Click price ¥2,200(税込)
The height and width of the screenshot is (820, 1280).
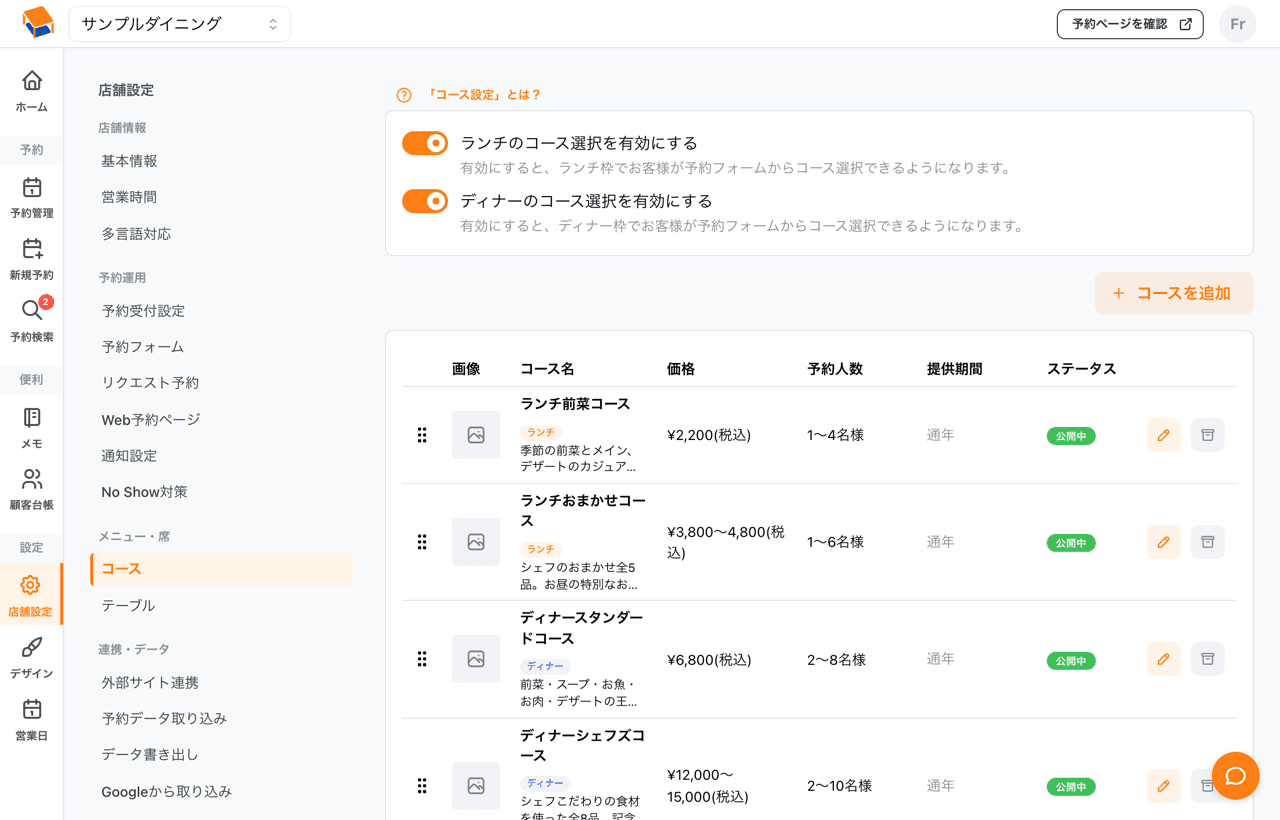[x=709, y=435]
